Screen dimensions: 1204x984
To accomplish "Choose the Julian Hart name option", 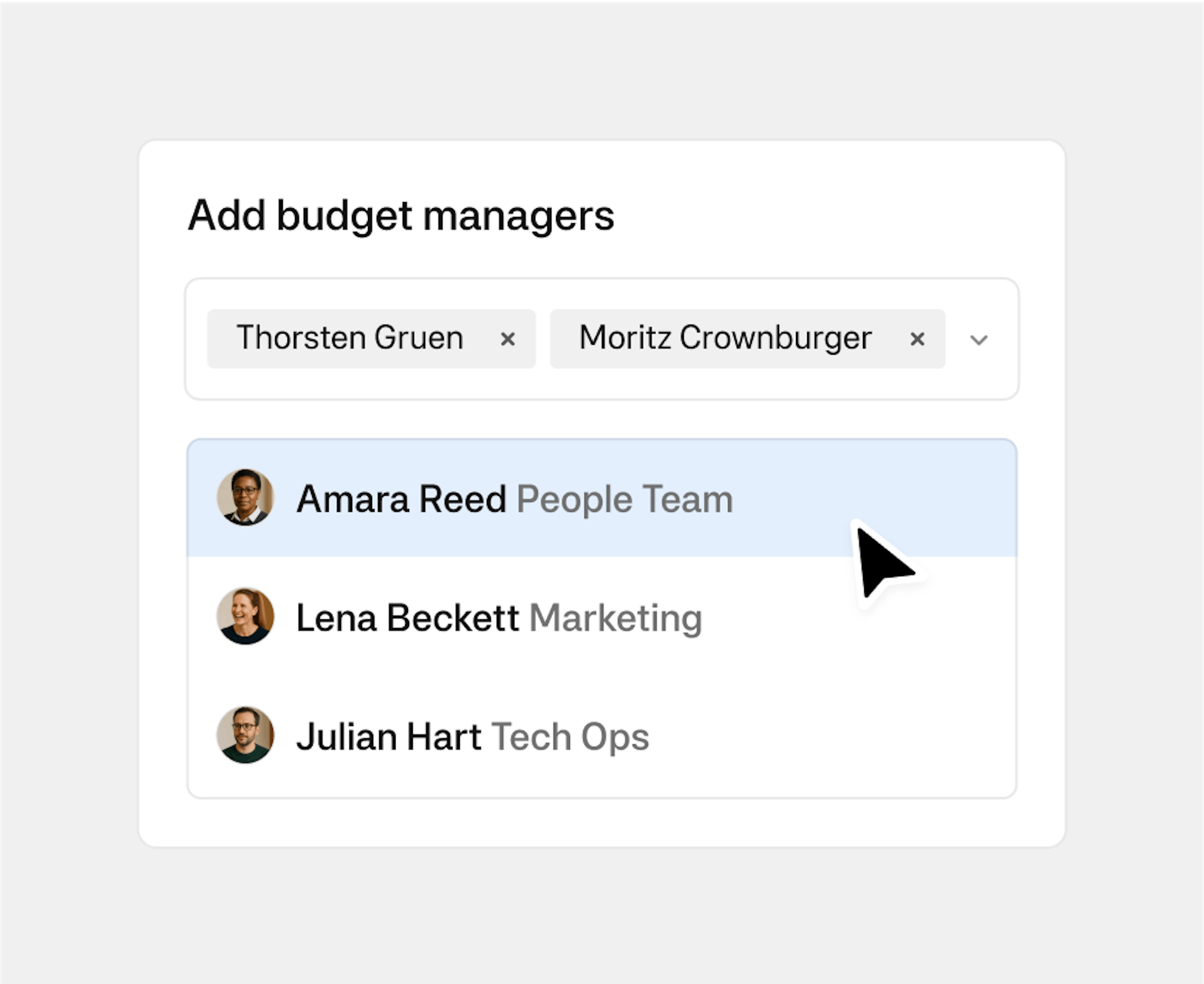I will tap(389, 737).
